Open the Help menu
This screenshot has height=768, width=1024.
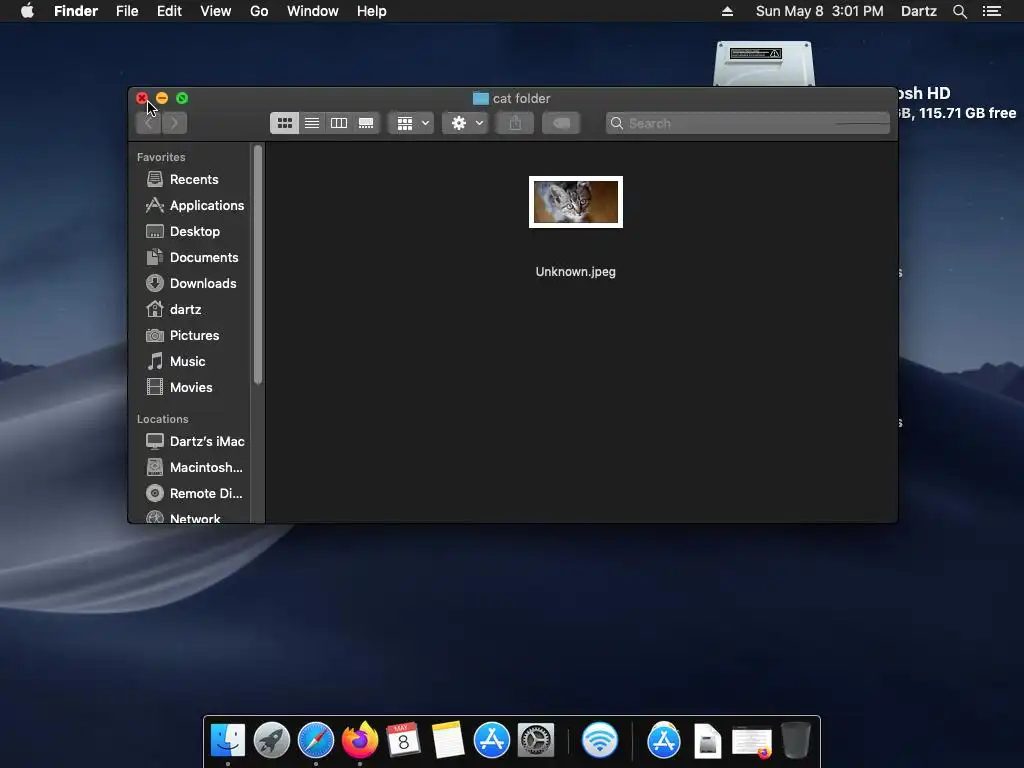pos(372,11)
